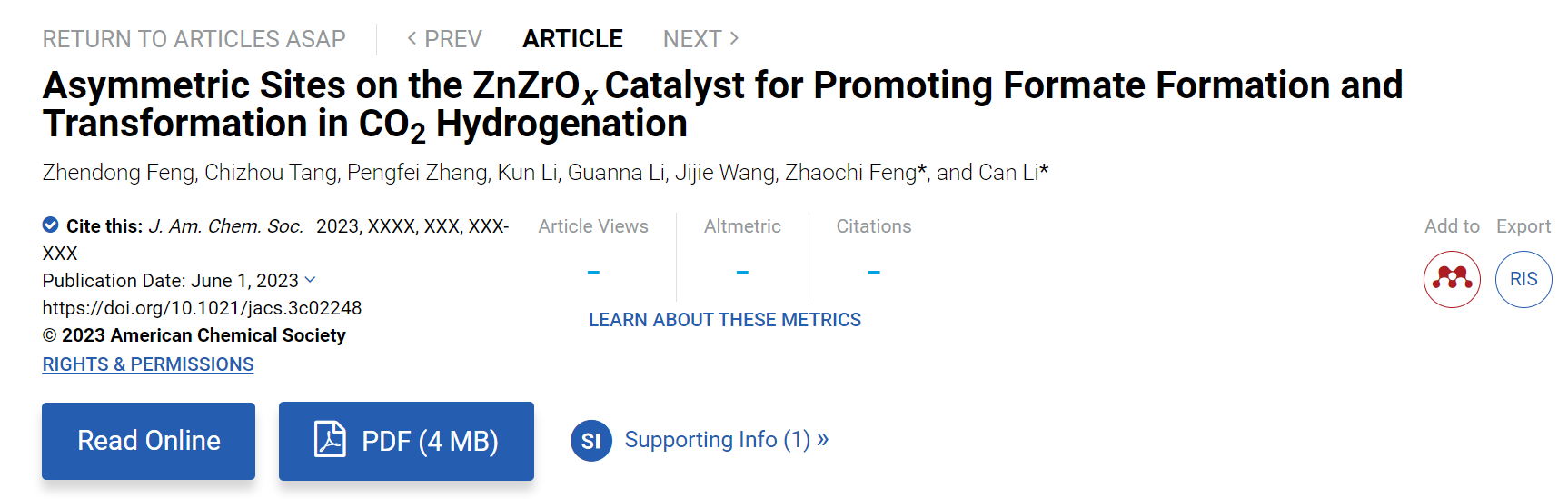
Task: Click author Zhaochi Feng's name
Action: 851,173
